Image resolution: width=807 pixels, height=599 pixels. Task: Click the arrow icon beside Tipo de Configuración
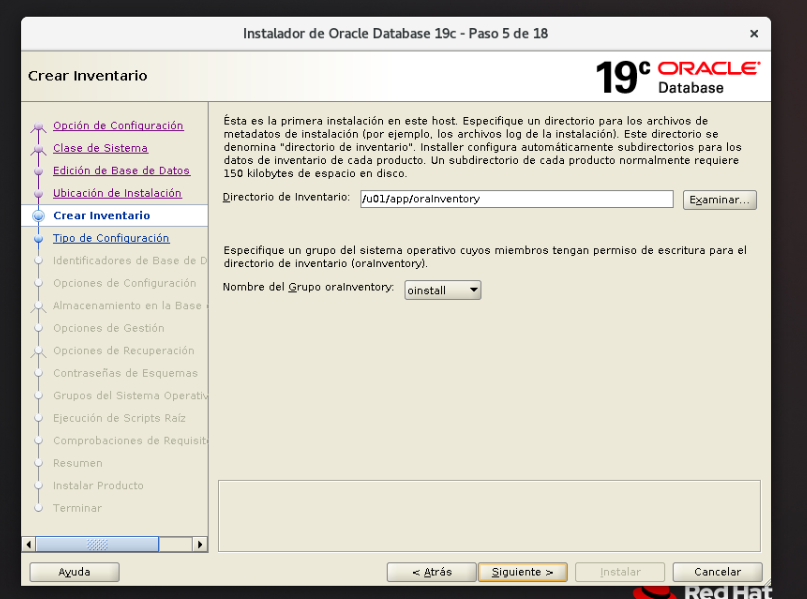(x=39, y=238)
